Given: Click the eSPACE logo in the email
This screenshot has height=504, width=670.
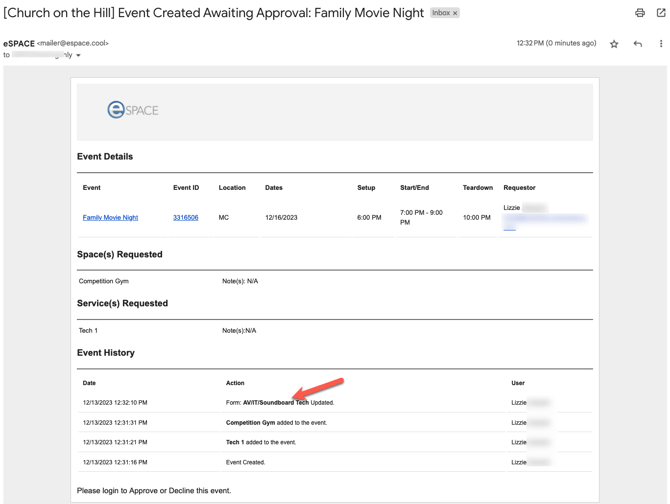Looking at the screenshot, I should [x=133, y=110].
